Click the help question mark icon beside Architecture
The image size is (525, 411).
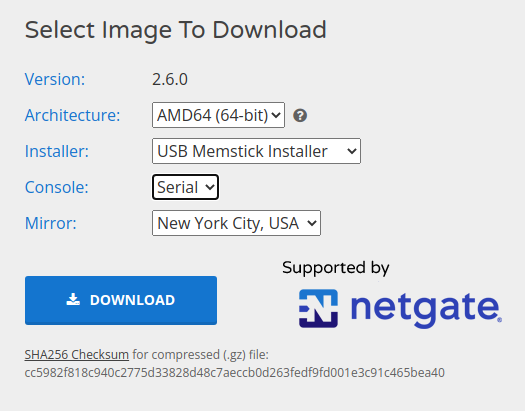click(x=300, y=115)
